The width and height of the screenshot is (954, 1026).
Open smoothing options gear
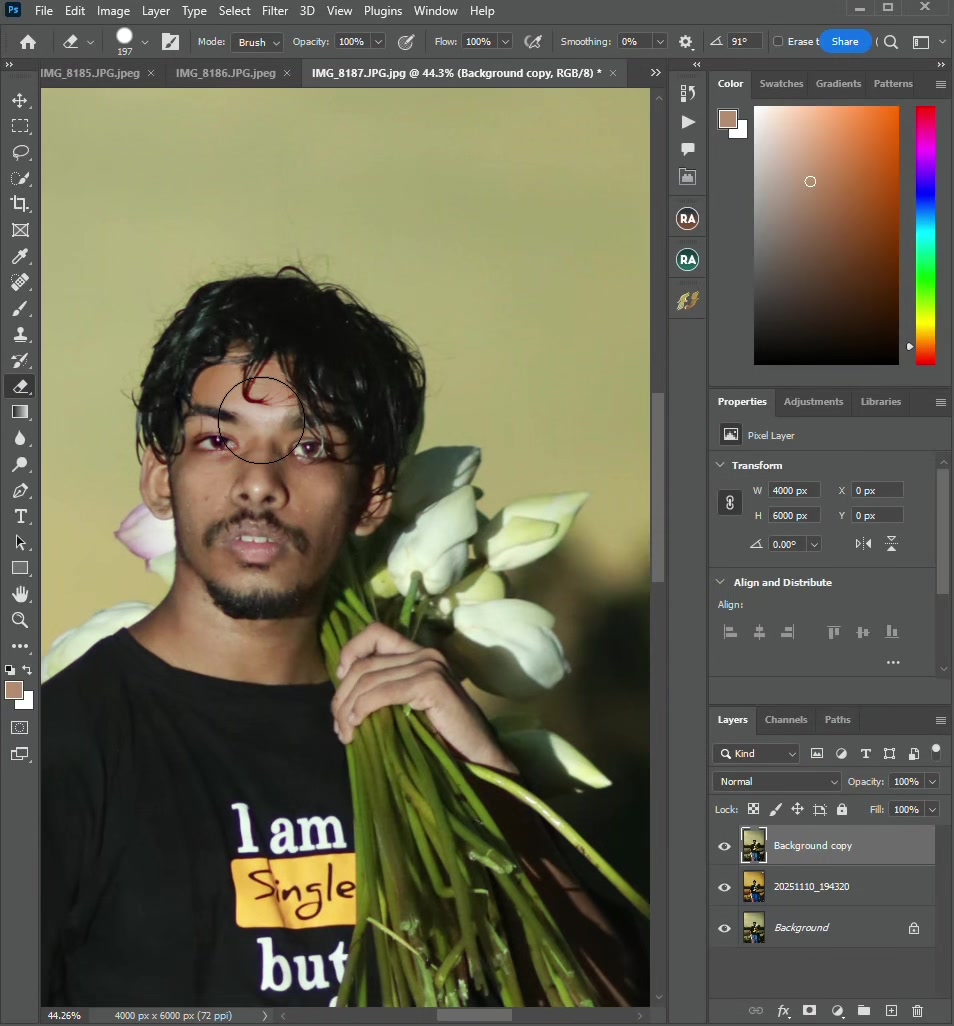(685, 42)
